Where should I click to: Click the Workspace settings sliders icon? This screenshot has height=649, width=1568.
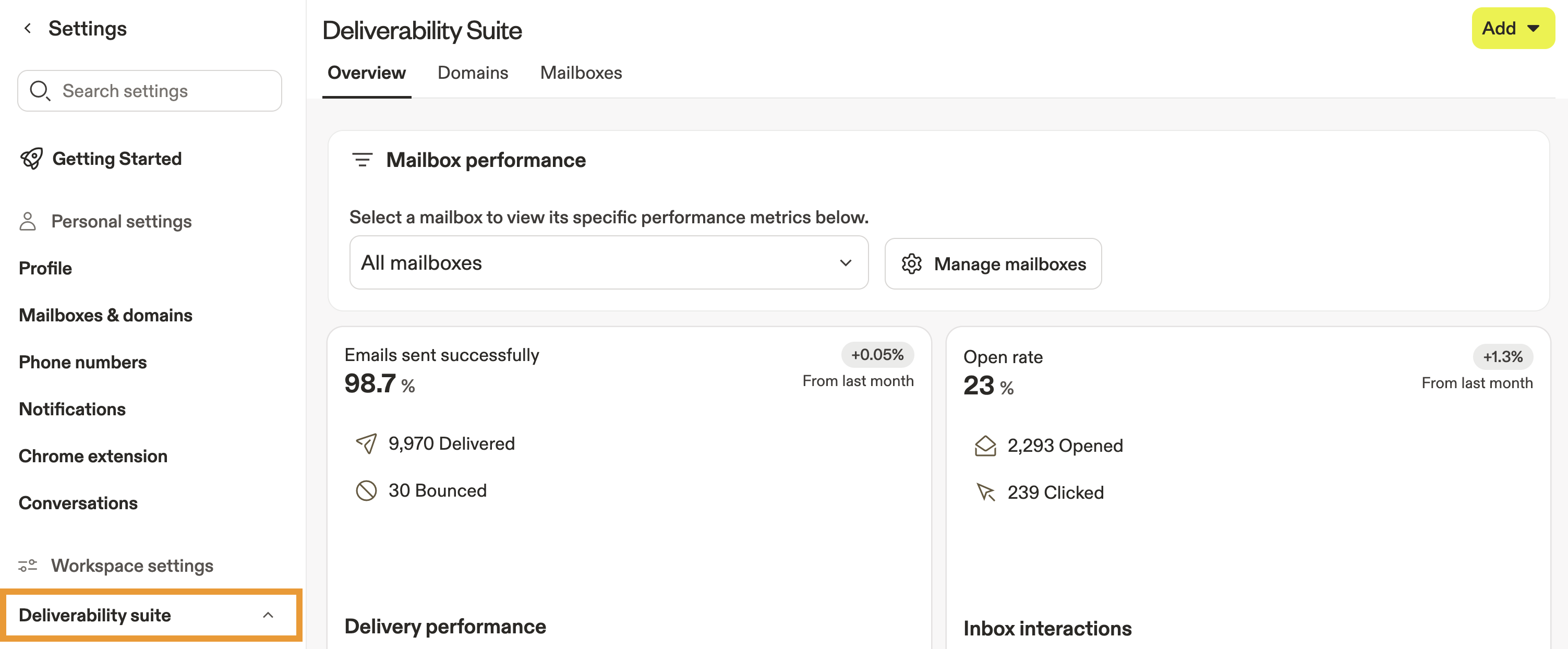(x=28, y=566)
